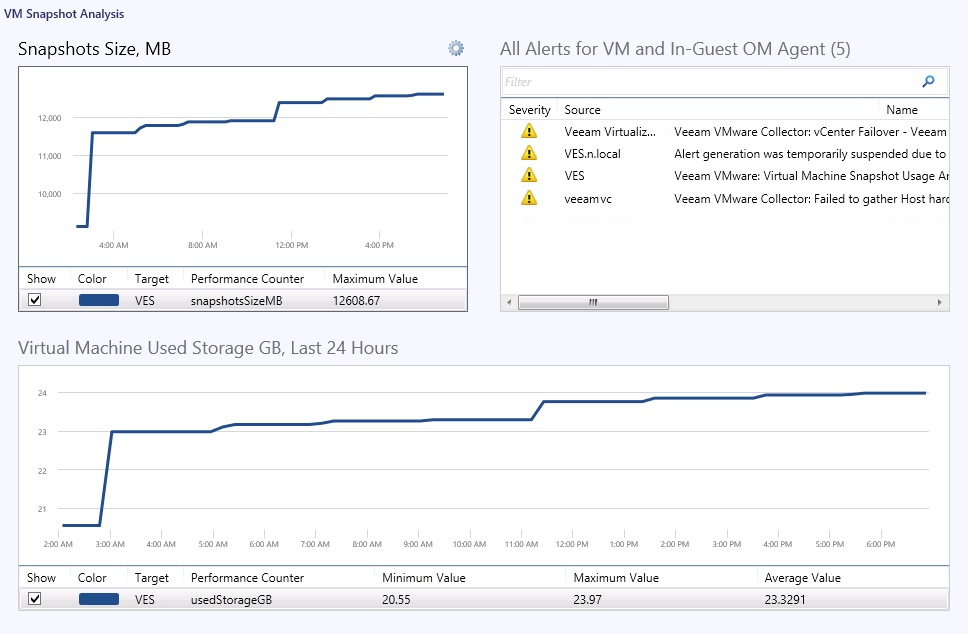Sort alerts by Severity column header
This screenshot has width=968, height=634.
click(529, 110)
